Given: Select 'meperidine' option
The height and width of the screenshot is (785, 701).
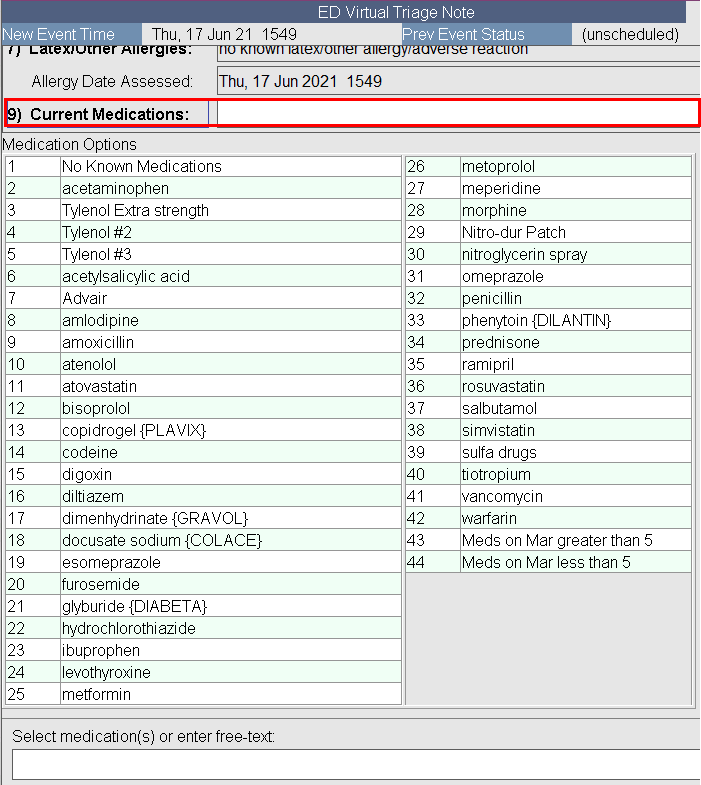Looking at the screenshot, I should (x=549, y=188).
